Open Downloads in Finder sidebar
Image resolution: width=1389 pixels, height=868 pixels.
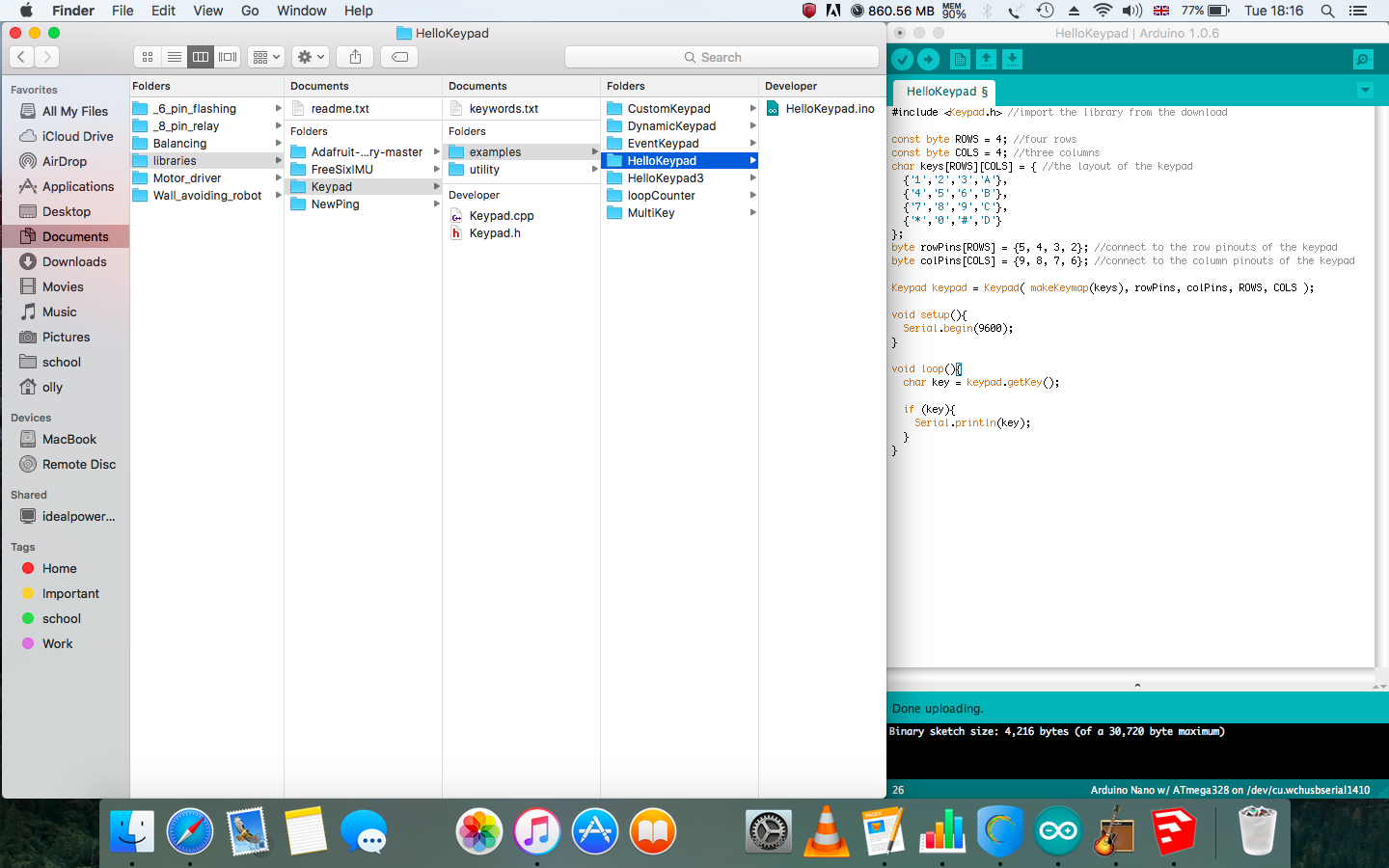pyautogui.click(x=66, y=261)
